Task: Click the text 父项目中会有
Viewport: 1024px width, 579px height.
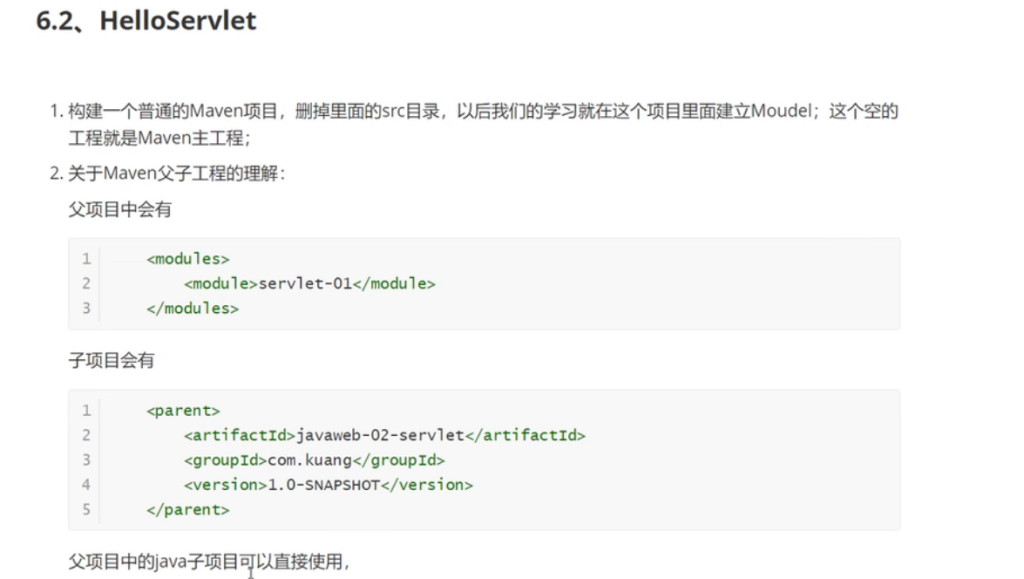Action: tap(112, 210)
